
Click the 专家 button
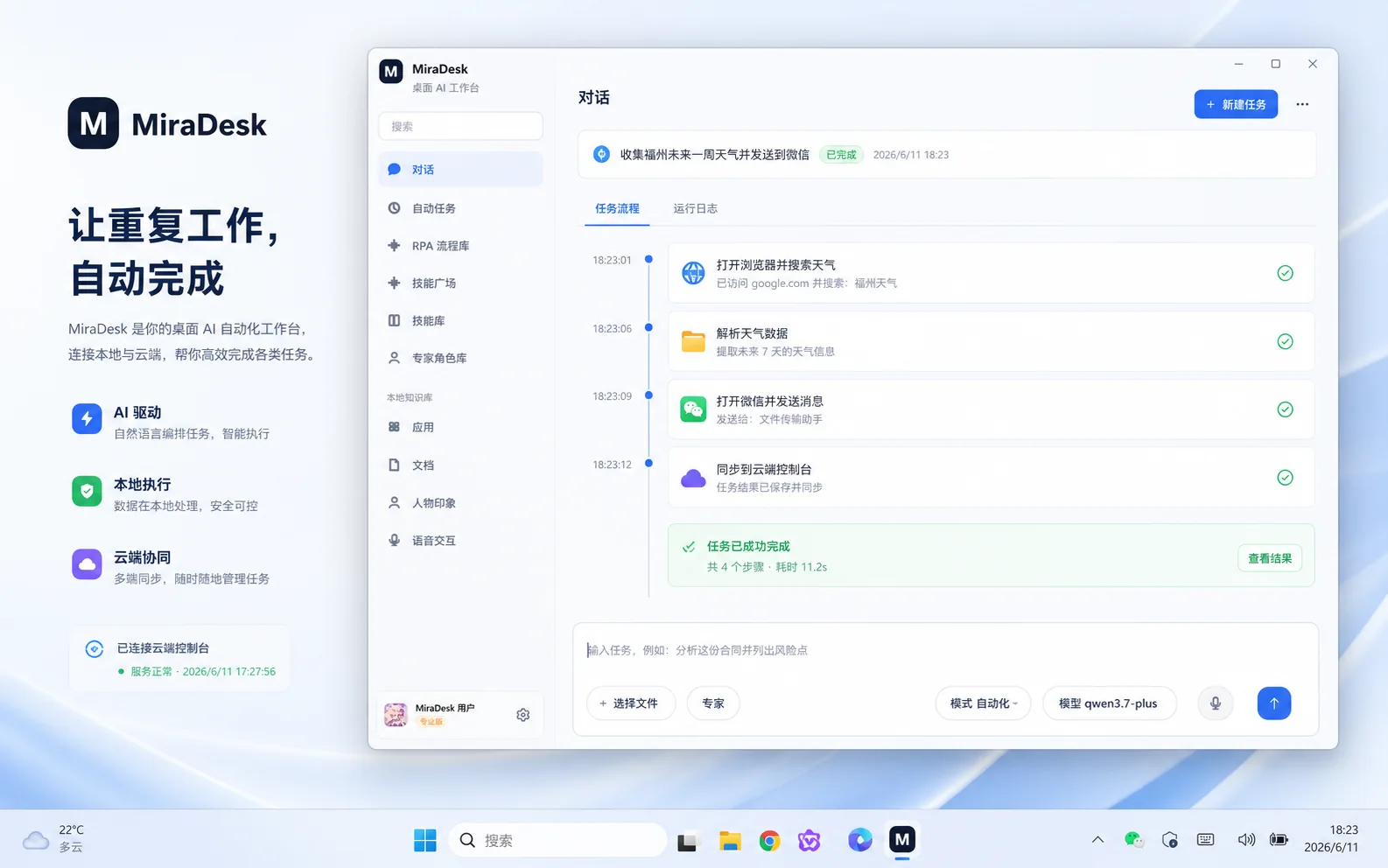713,703
